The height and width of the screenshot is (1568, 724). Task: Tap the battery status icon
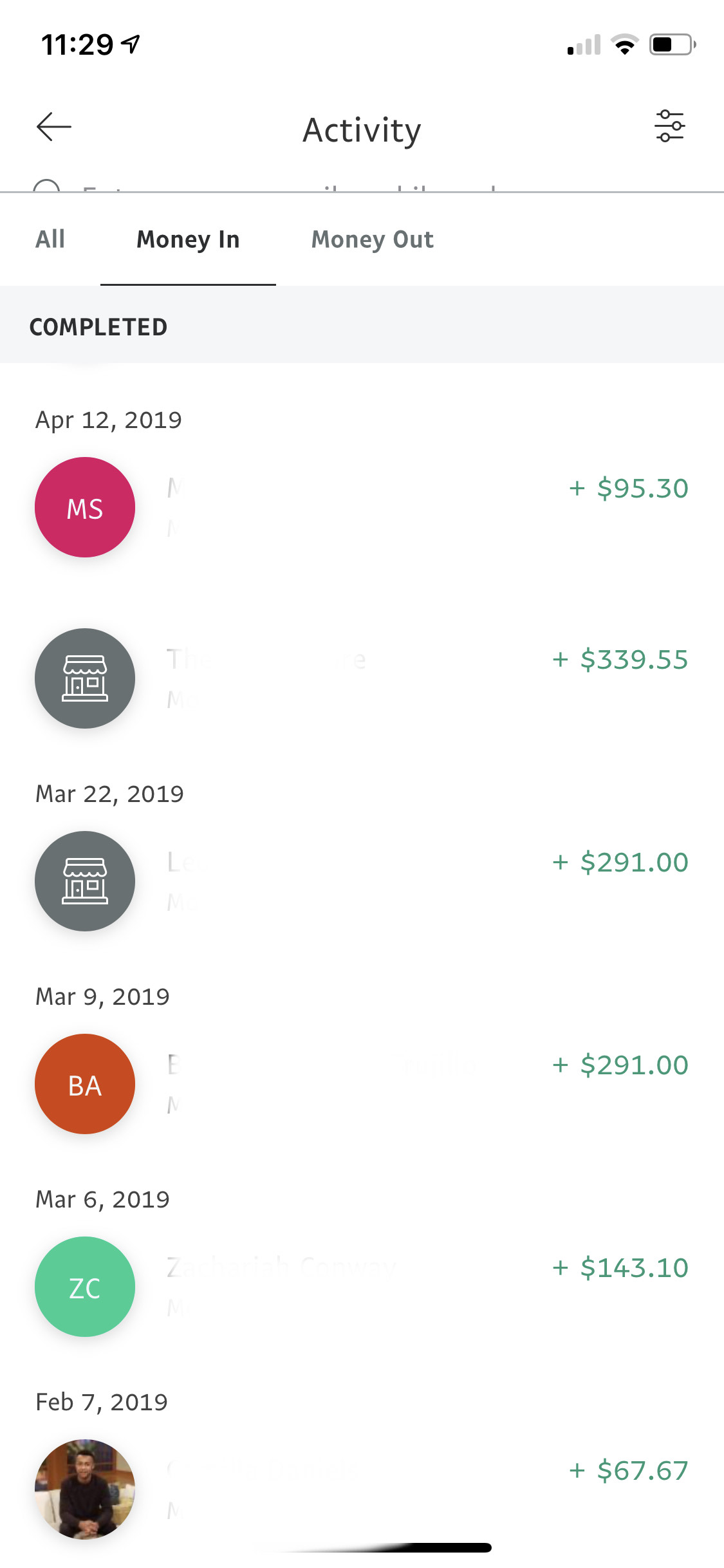[672, 44]
